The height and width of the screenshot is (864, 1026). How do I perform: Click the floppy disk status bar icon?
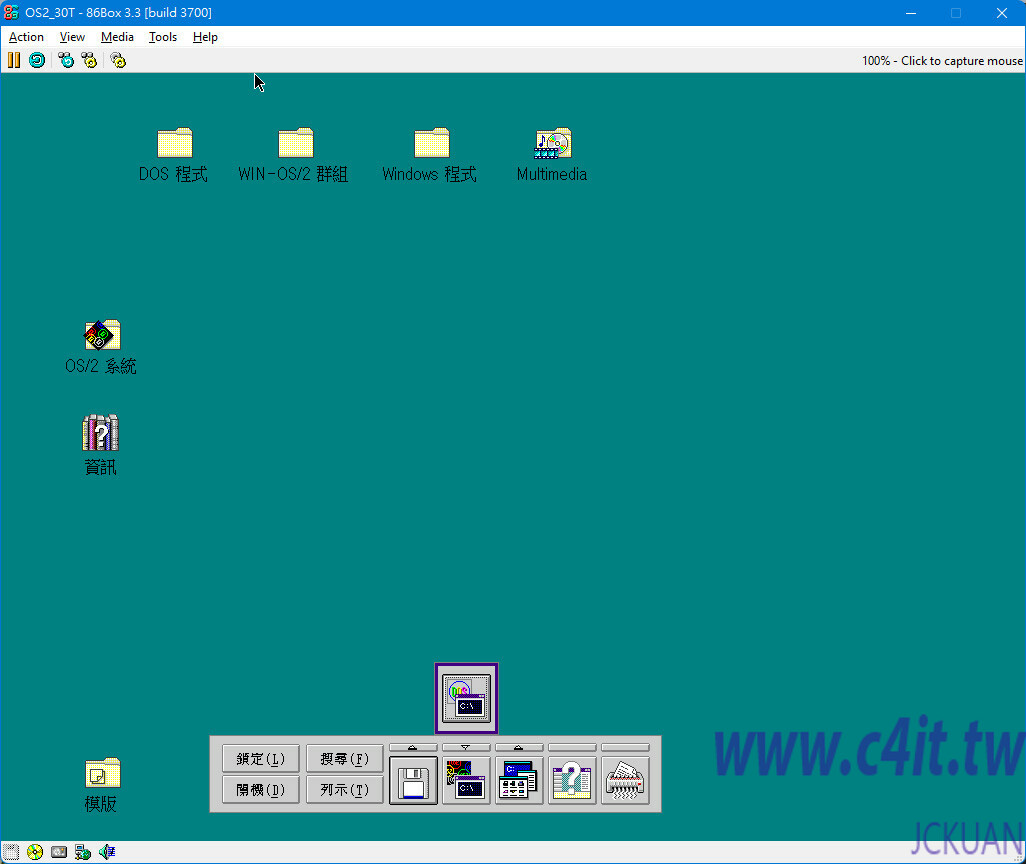[11, 852]
